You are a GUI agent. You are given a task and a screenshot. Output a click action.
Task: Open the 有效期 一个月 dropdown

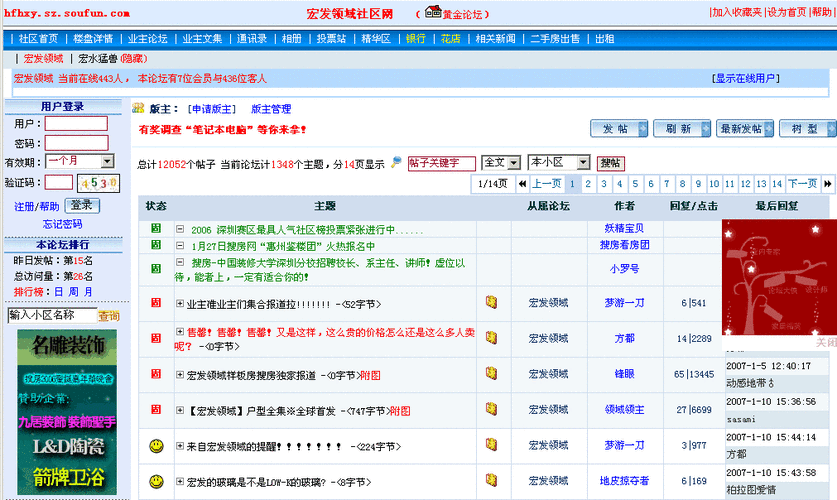click(107, 161)
